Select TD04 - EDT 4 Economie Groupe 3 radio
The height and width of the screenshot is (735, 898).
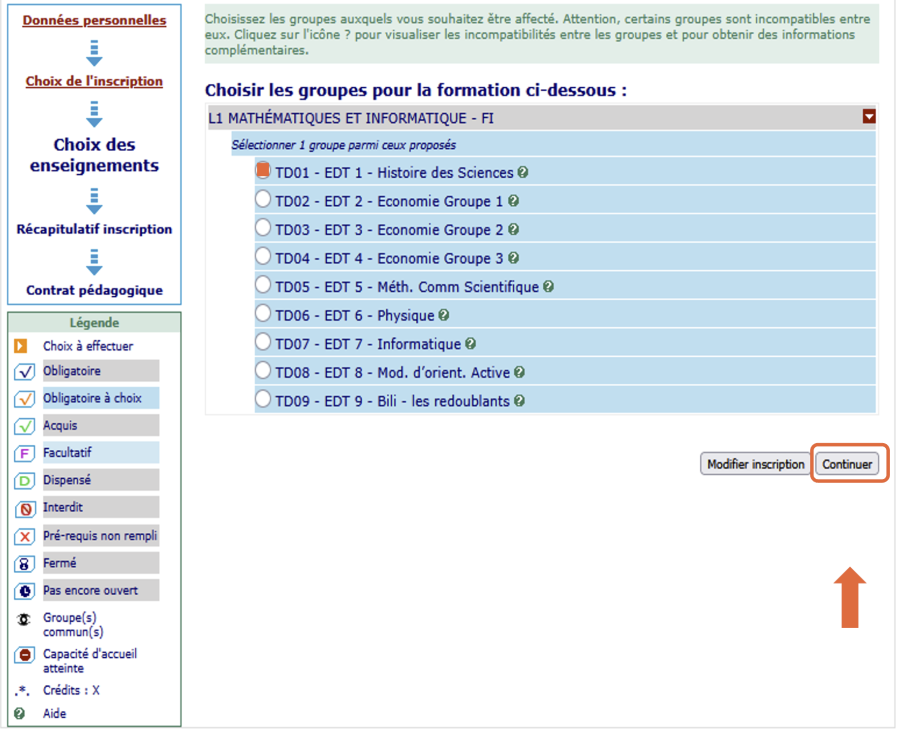(263, 256)
